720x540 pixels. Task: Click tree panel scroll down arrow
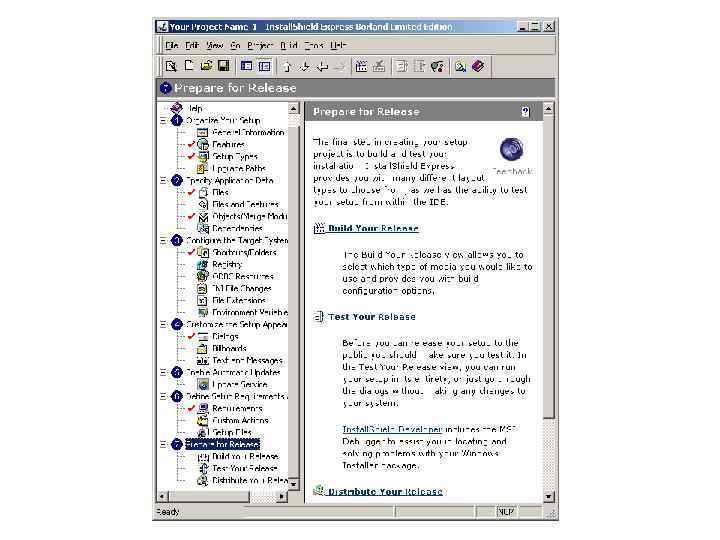[x=293, y=484]
